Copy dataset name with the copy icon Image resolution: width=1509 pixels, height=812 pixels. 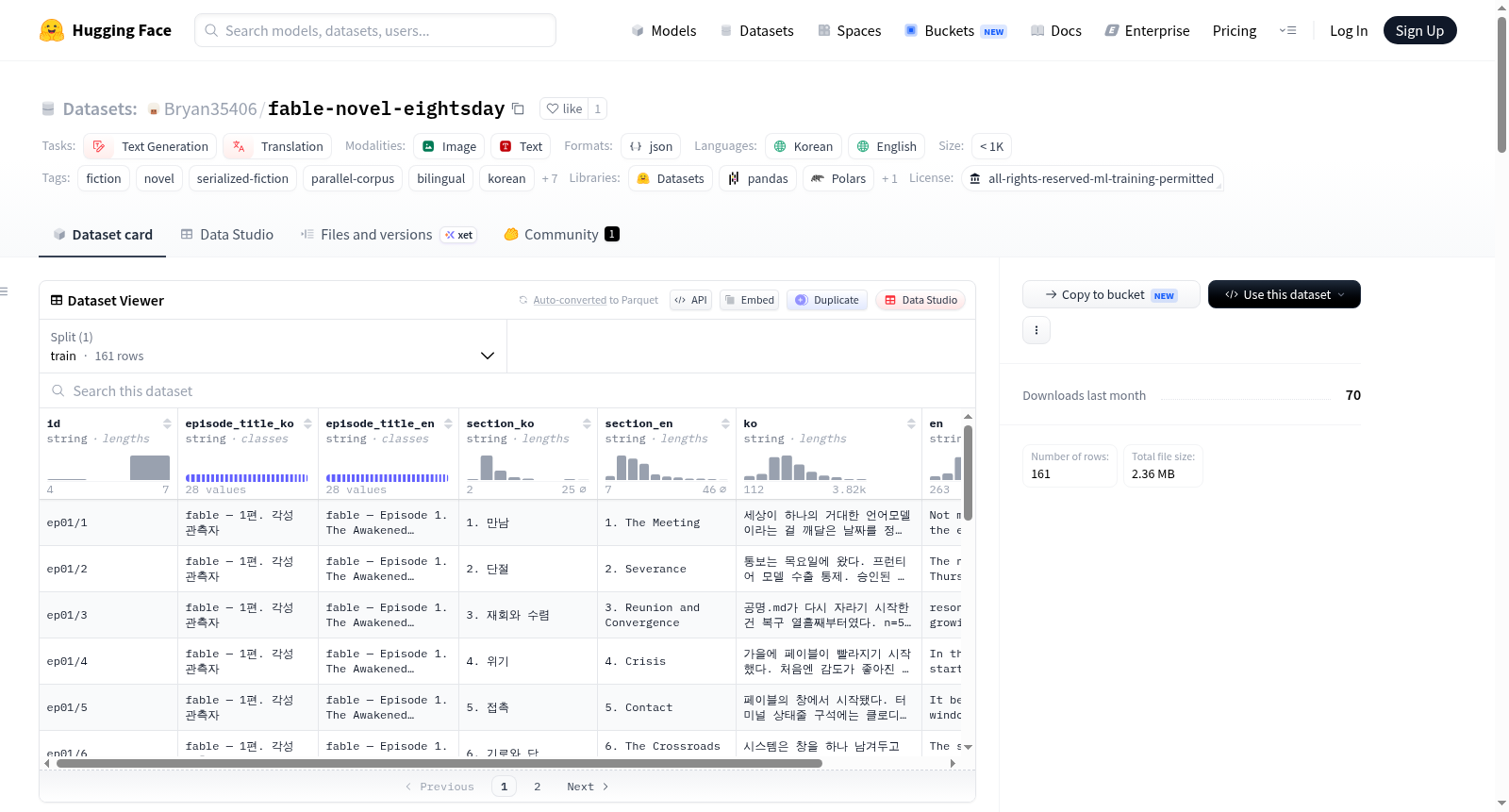point(518,108)
